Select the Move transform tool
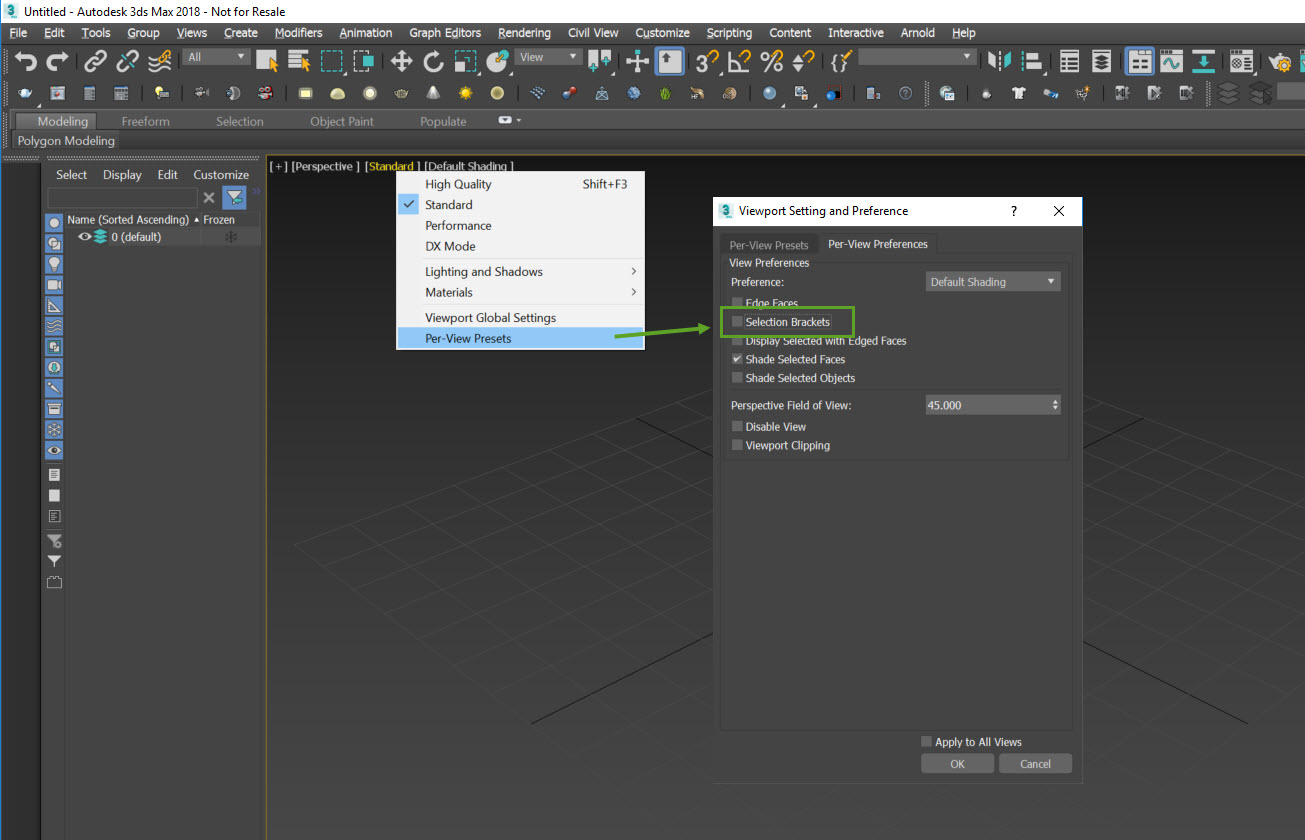 [401, 62]
